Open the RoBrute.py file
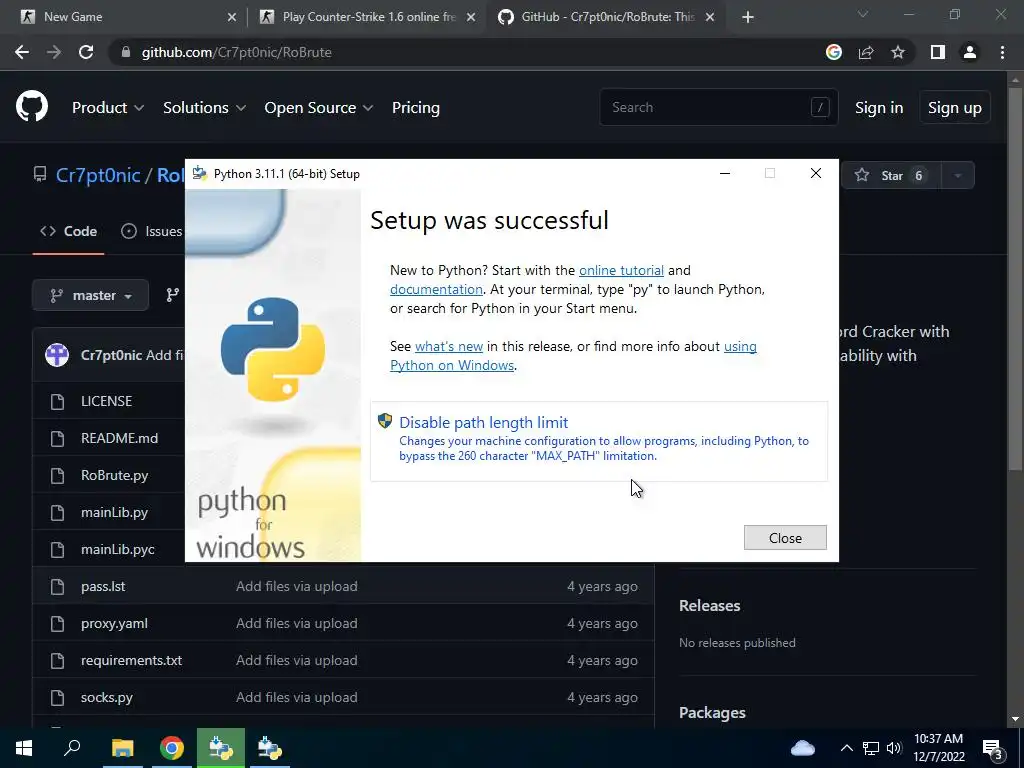This screenshot has width=1024, height=768. [x=114, y=475]
